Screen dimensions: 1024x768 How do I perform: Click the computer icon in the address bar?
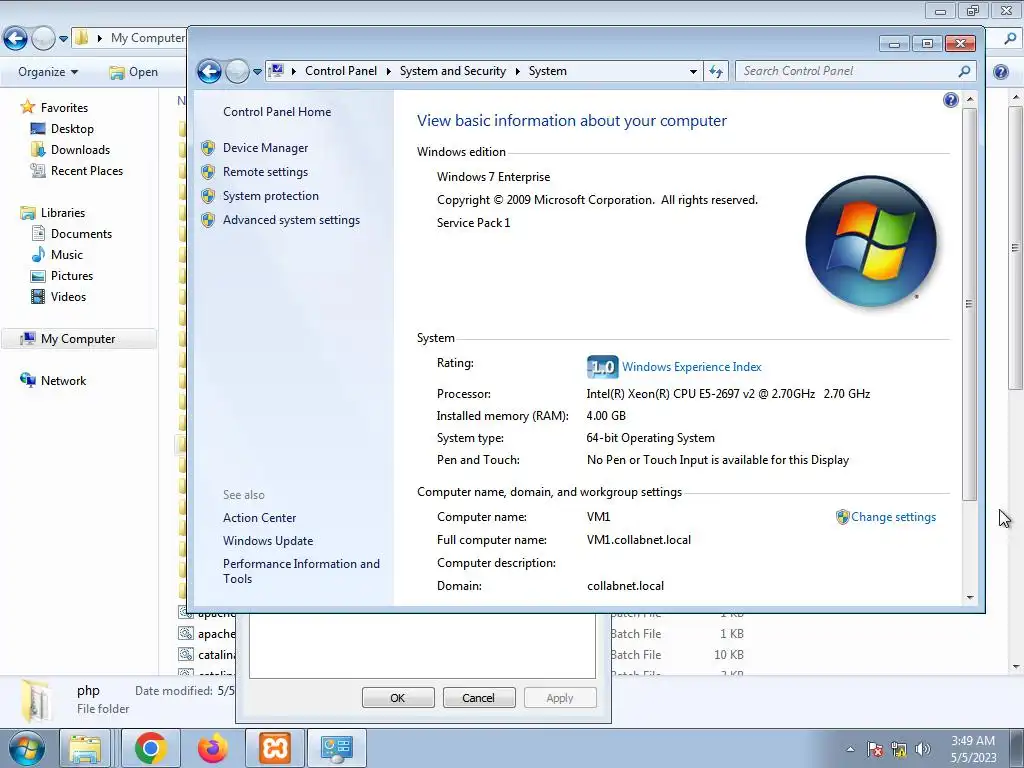point(277,71)
